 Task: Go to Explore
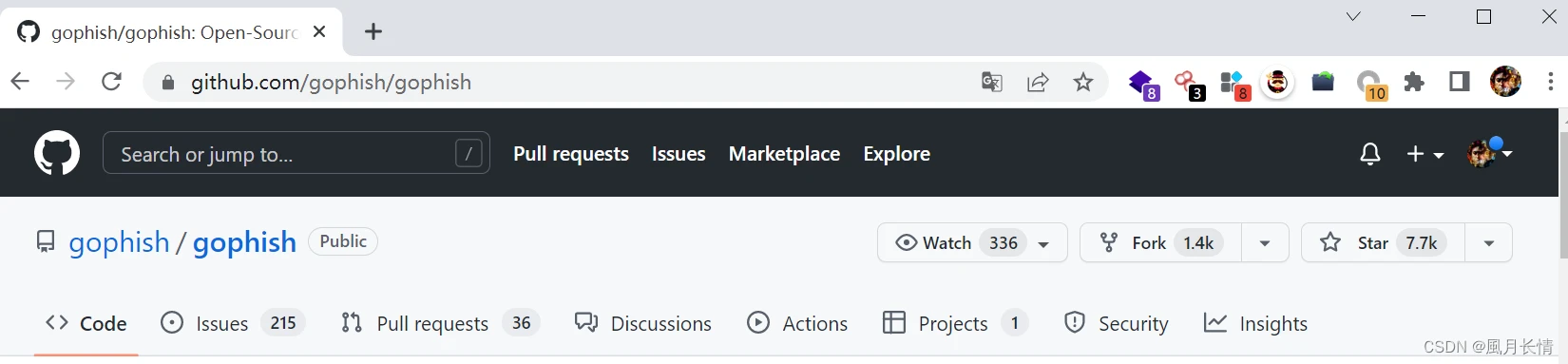coord(896,154)
